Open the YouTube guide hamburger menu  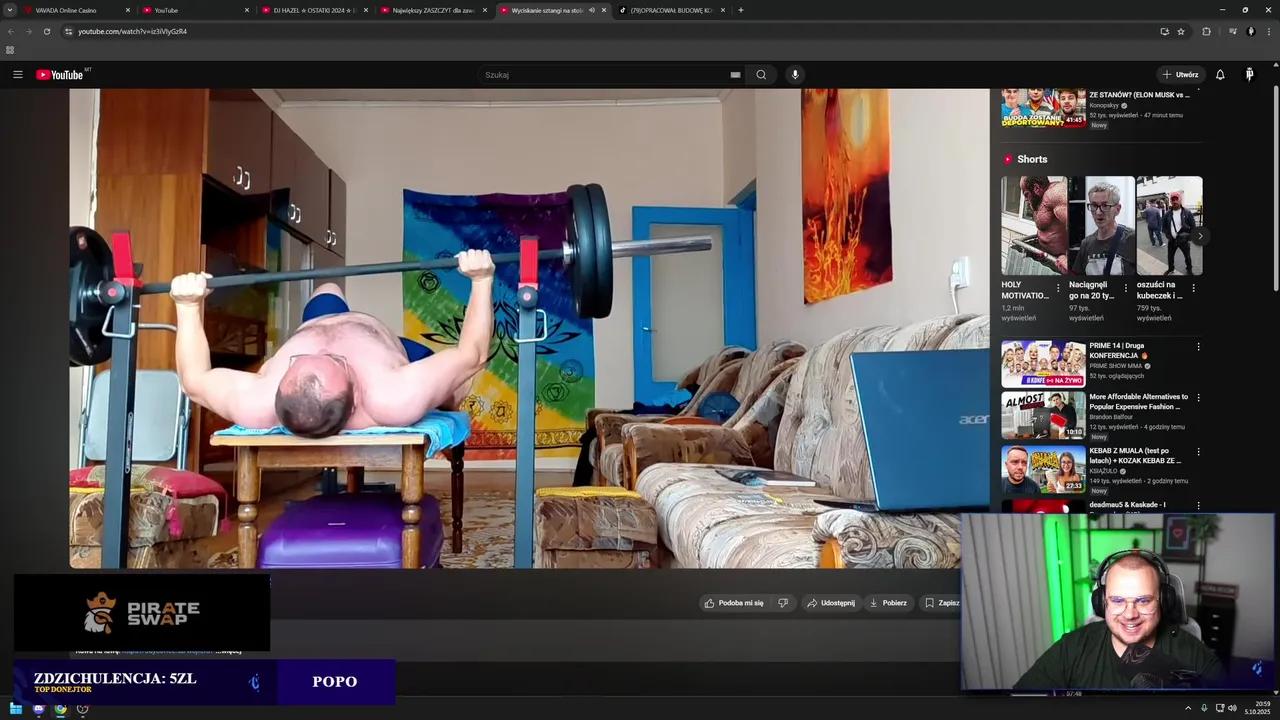click(x=17, y=75)
